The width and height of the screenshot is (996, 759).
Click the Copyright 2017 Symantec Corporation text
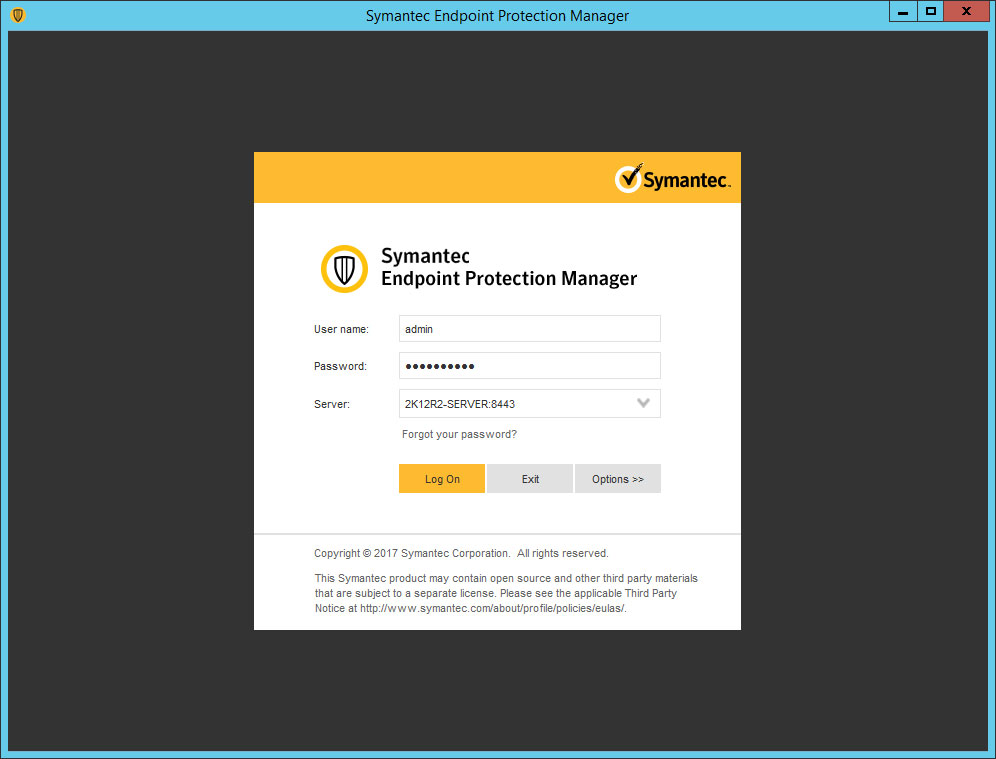(x=461, y=553)
